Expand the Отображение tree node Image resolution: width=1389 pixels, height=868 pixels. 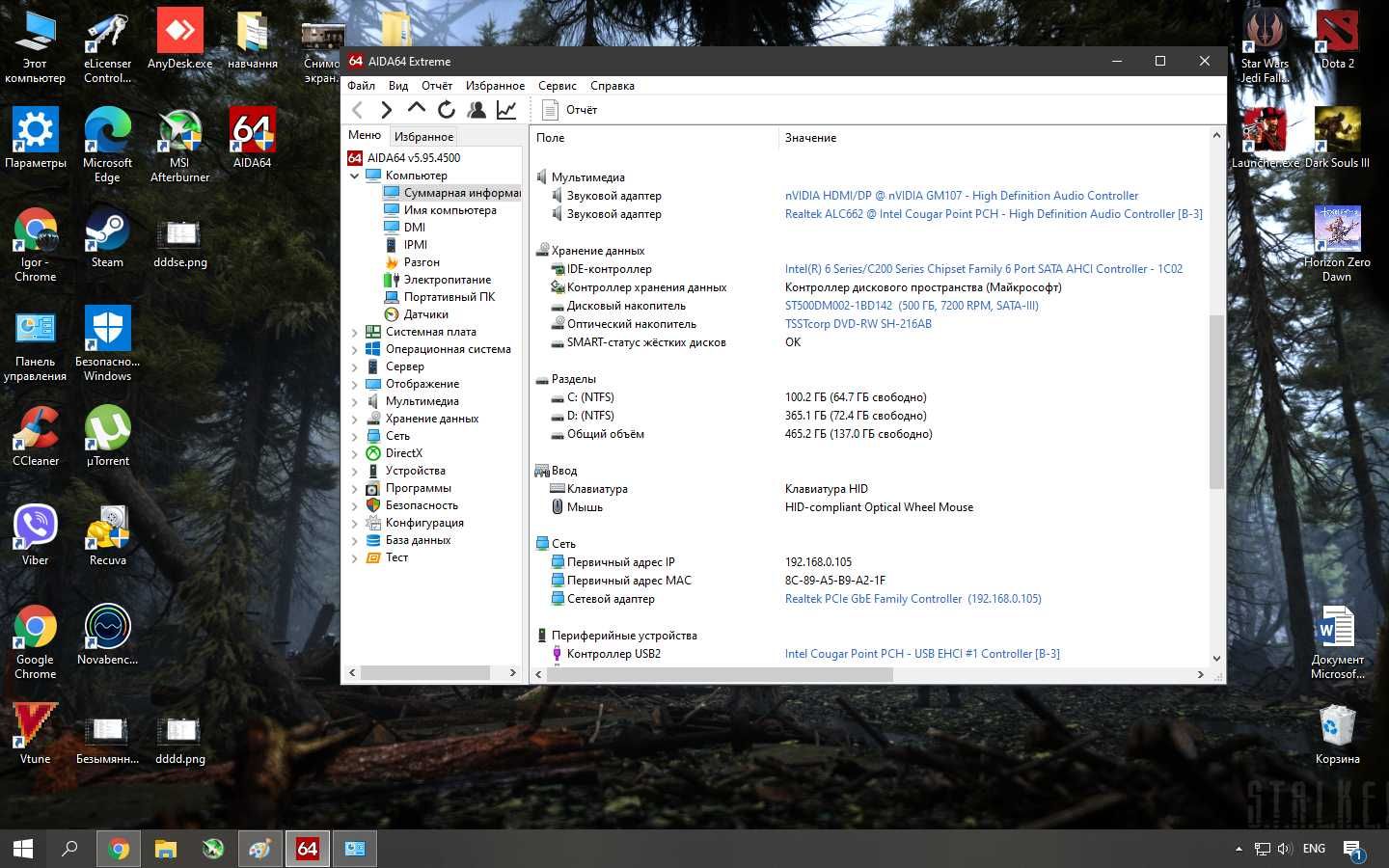(x=354, y=384)
